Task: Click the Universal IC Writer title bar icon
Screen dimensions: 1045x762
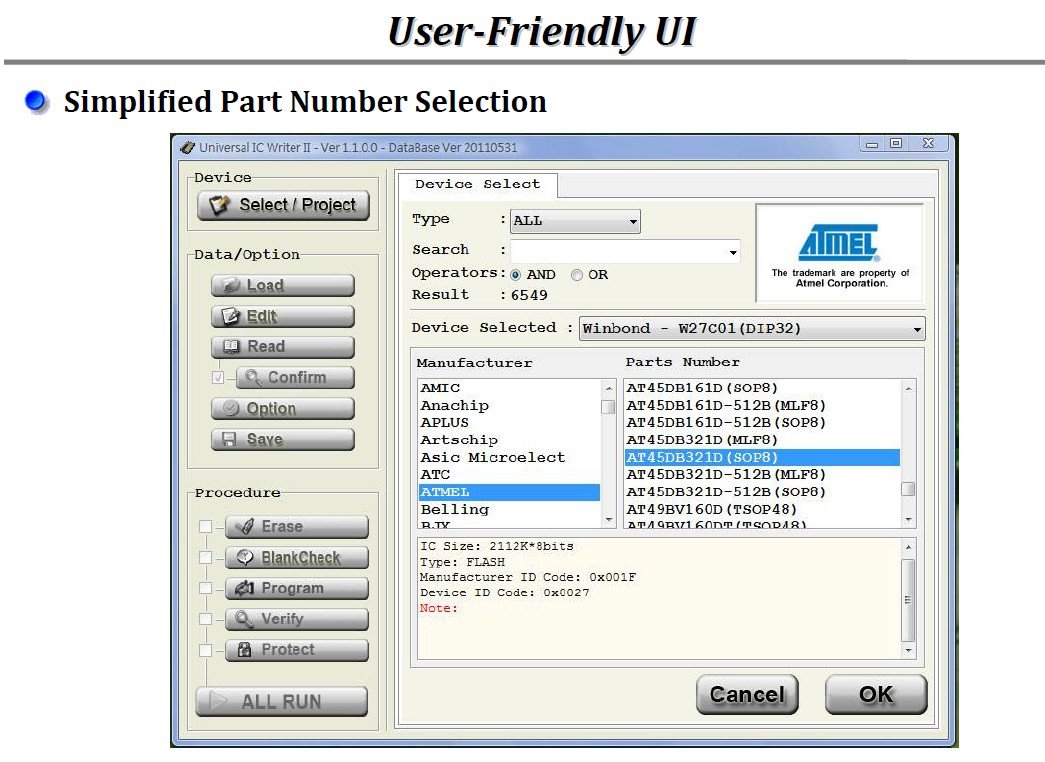Action: (x=188, y=147)
